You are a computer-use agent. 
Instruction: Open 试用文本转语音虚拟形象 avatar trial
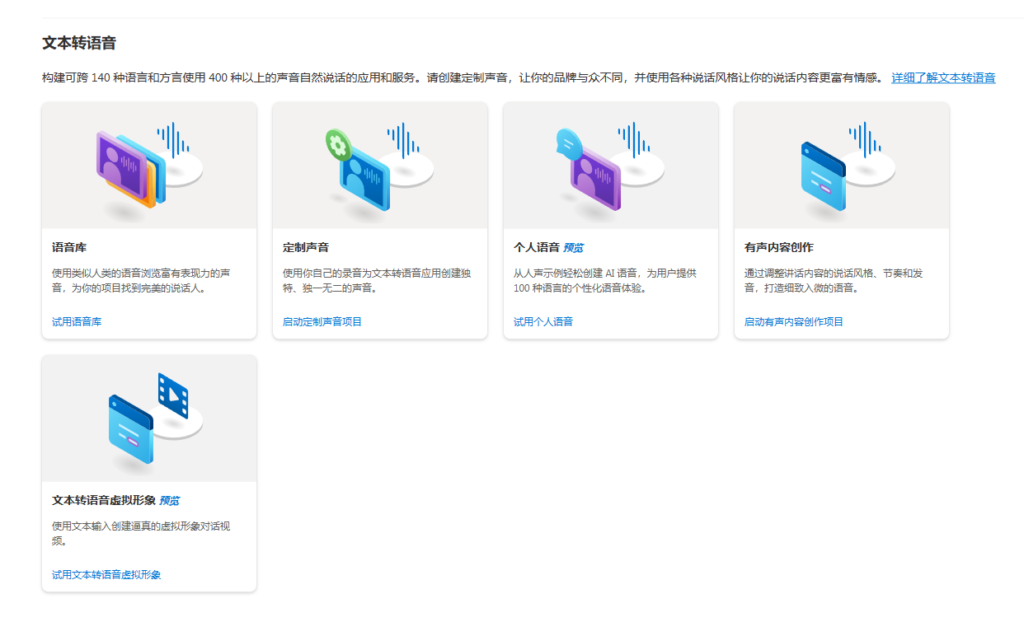[106, 575]
